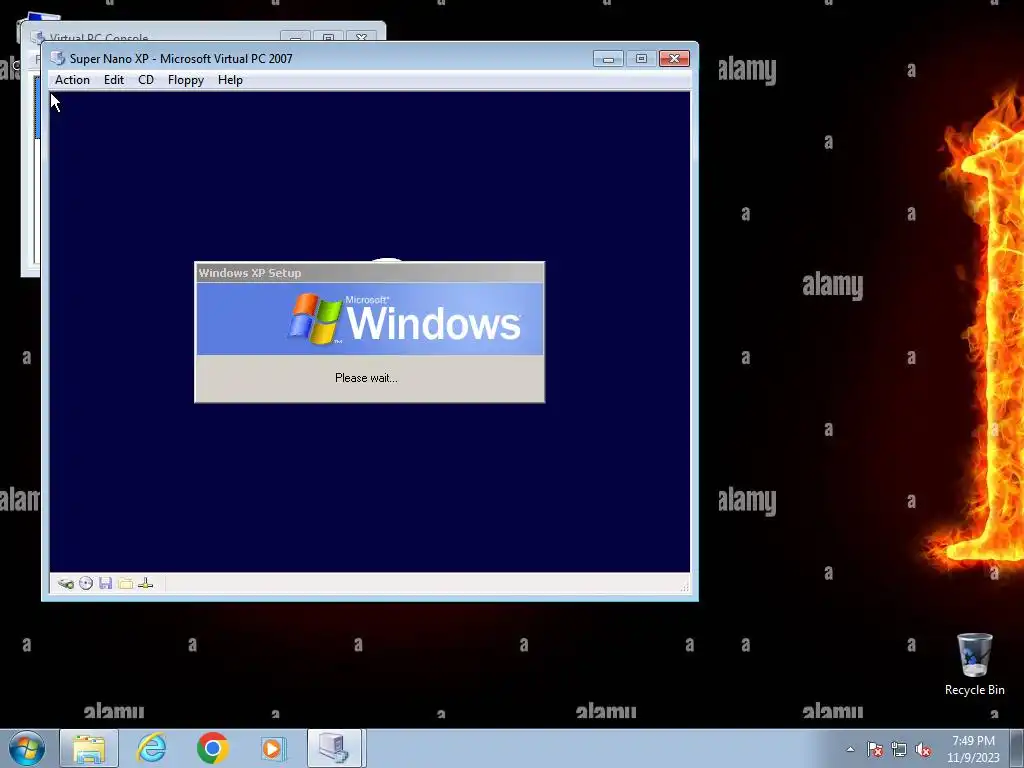Click the shared folders status icon

tap(126, 583)
